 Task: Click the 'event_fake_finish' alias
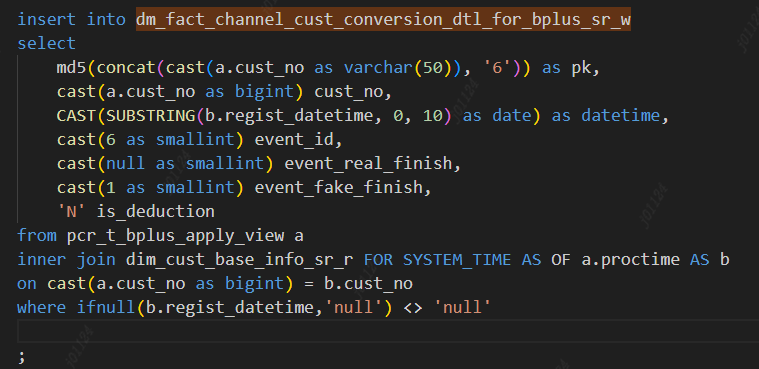[x=338, y=187]
